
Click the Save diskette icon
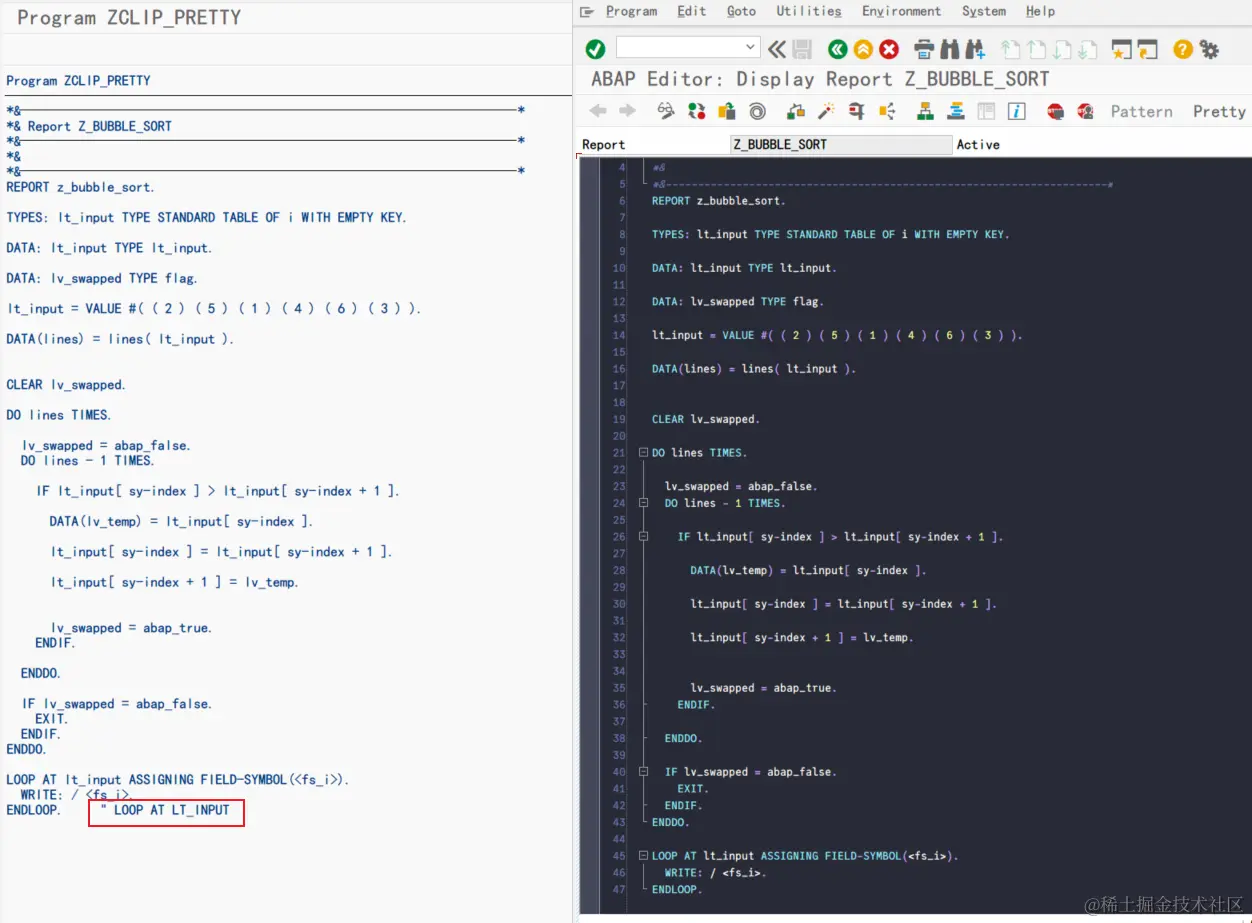(x=802, y=49)
